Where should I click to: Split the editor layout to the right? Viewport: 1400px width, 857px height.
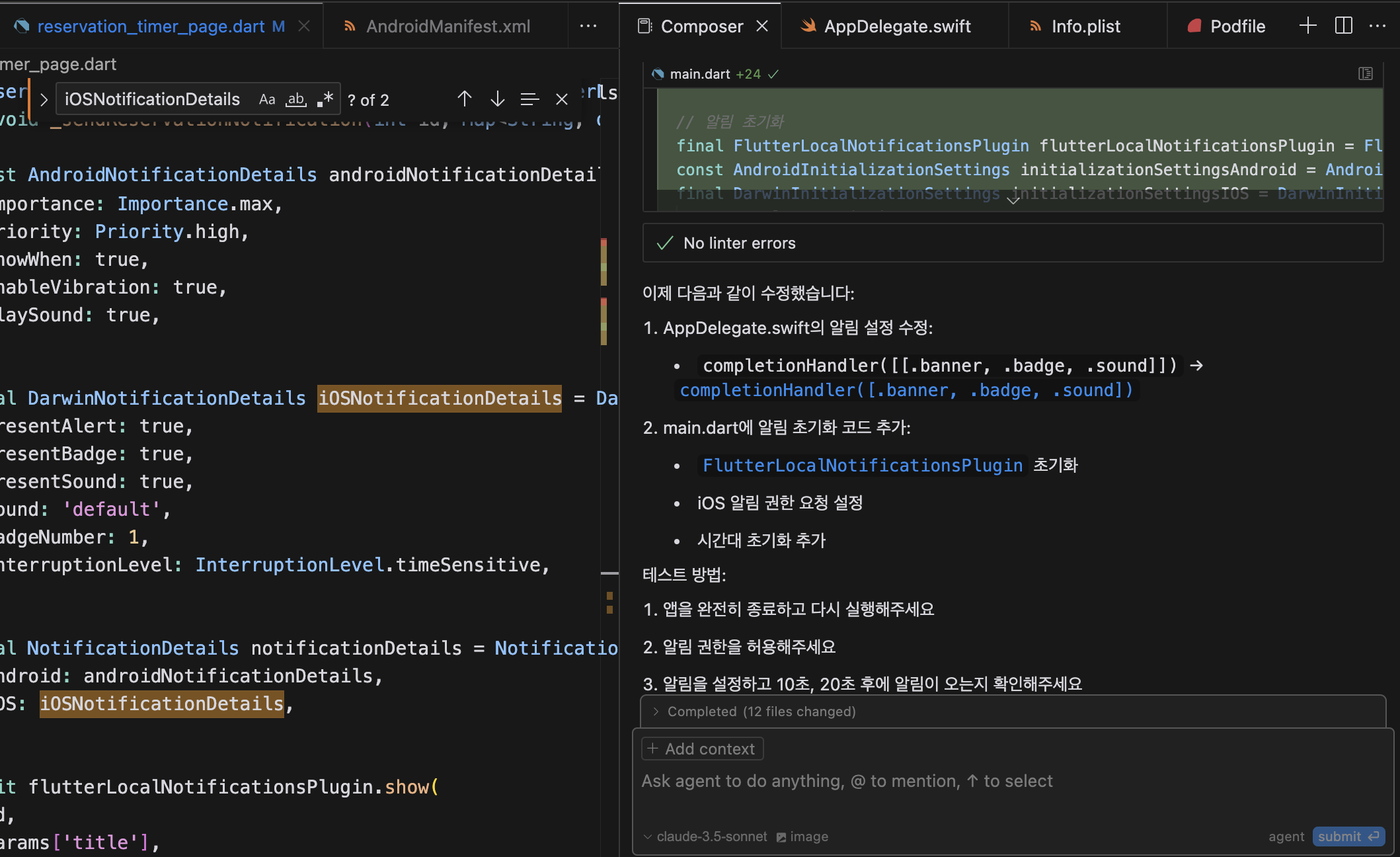1343,26
